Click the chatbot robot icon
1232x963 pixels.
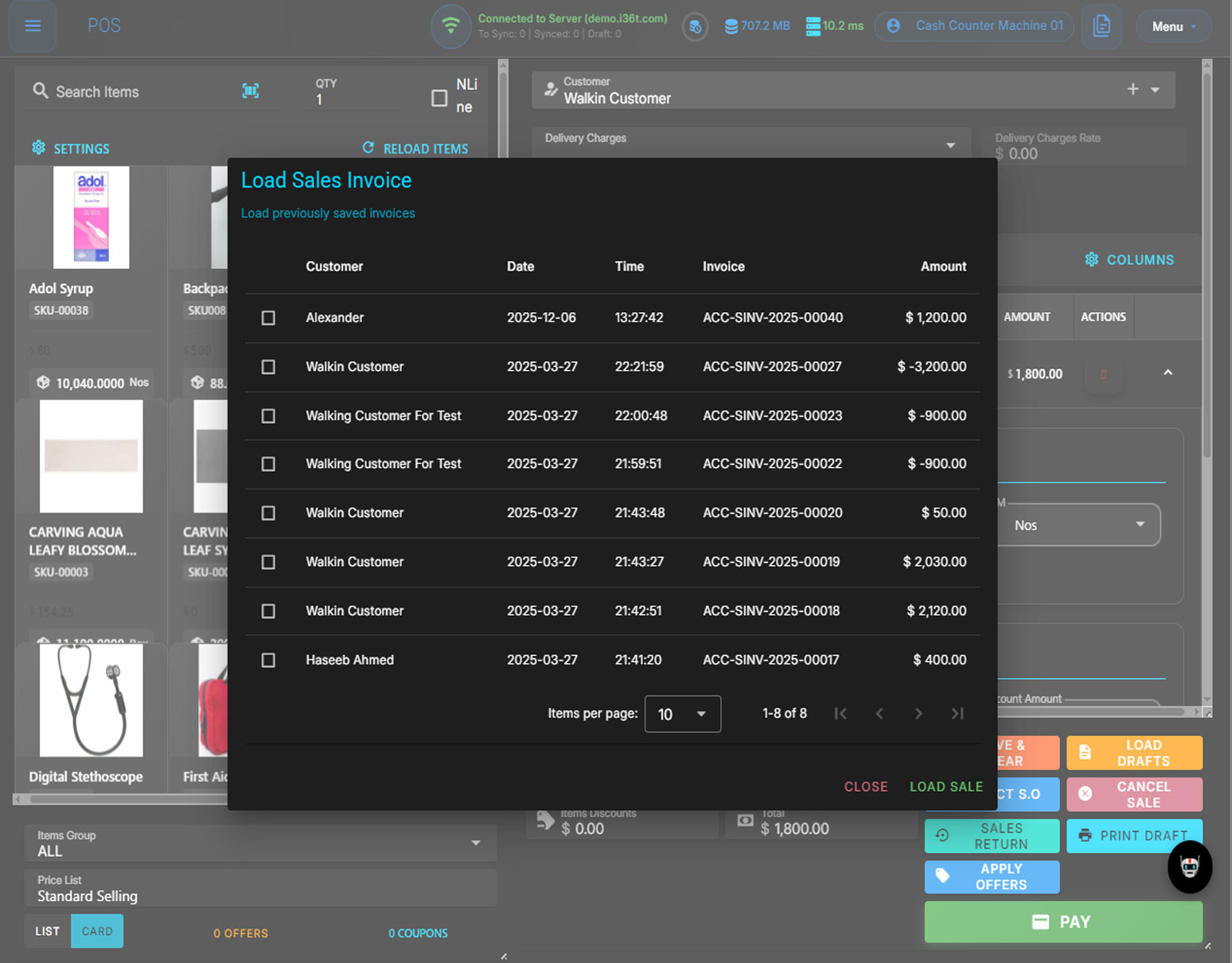pyautogui.click(x=1189, y=867)
